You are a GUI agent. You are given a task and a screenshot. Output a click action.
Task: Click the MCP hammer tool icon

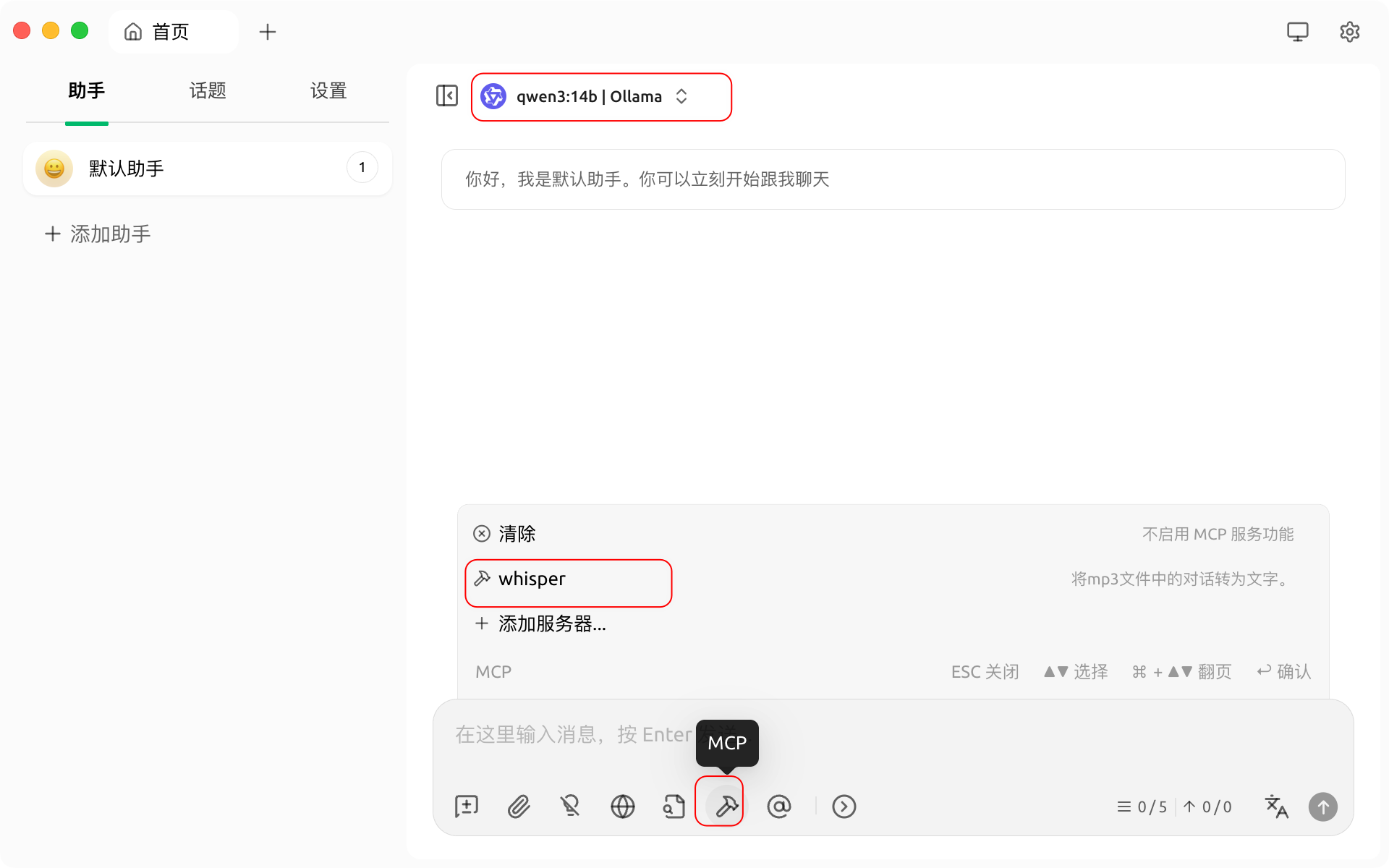tap(726, 806)
